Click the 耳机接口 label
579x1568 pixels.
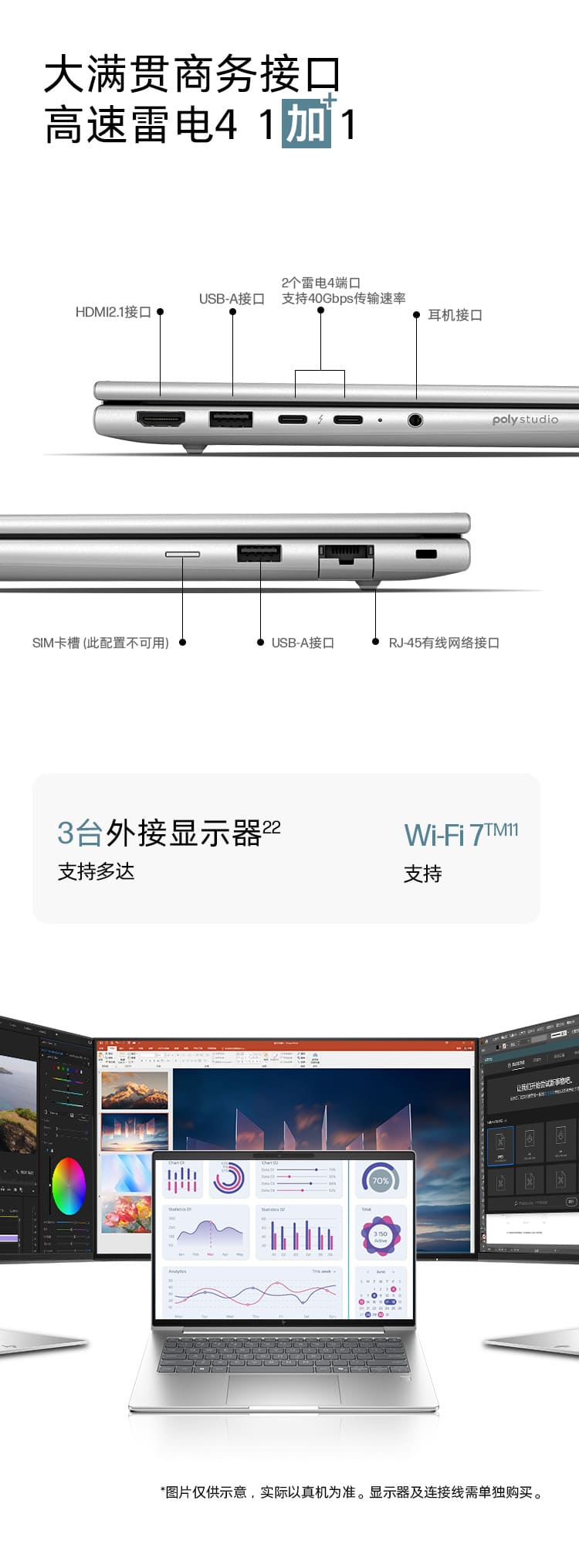pyautogui.click(x=455, y=315)
